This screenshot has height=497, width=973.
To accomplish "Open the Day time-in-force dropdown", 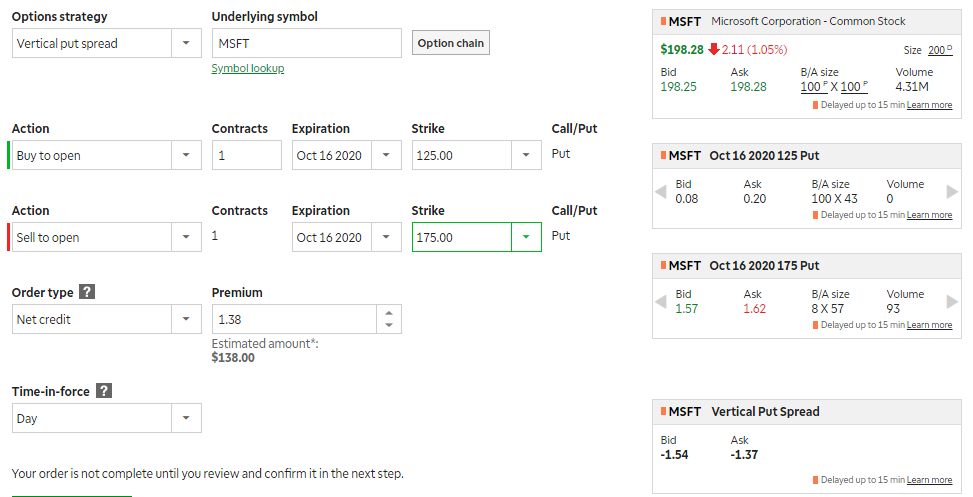I will 107,418.
